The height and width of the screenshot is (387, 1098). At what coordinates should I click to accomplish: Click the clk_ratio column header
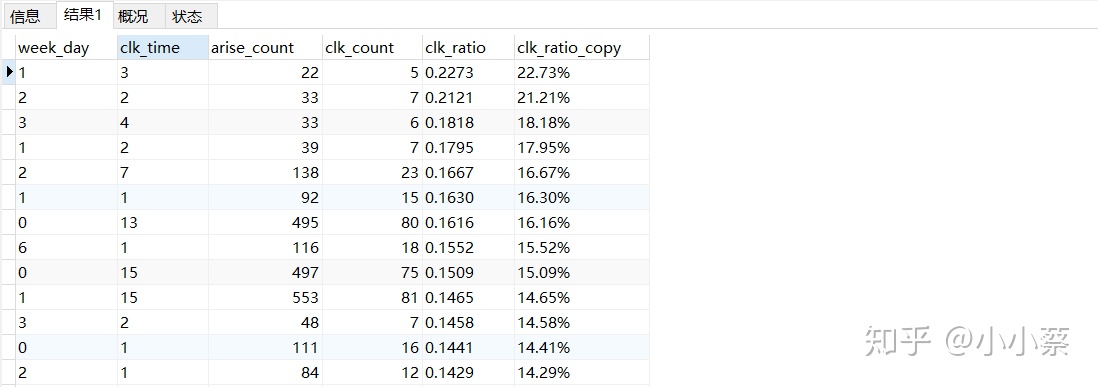point(468,48)
